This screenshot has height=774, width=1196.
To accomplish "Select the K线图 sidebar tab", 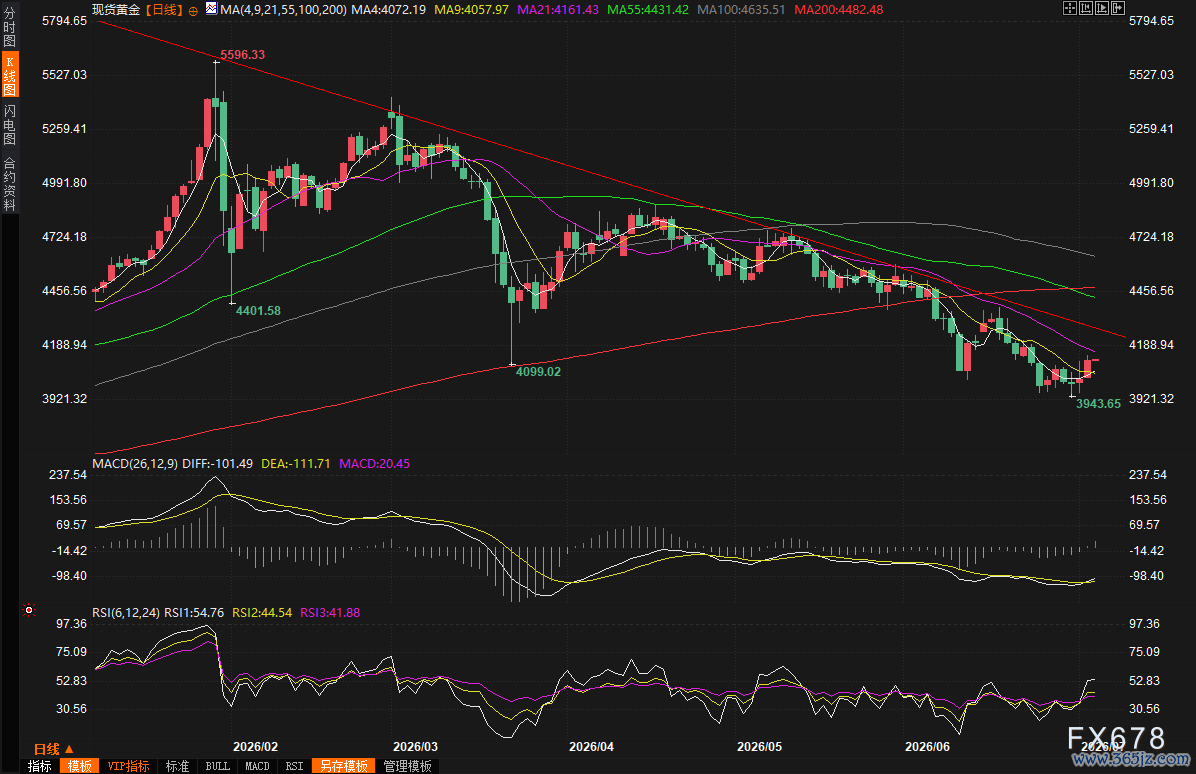I will (9, 75).
